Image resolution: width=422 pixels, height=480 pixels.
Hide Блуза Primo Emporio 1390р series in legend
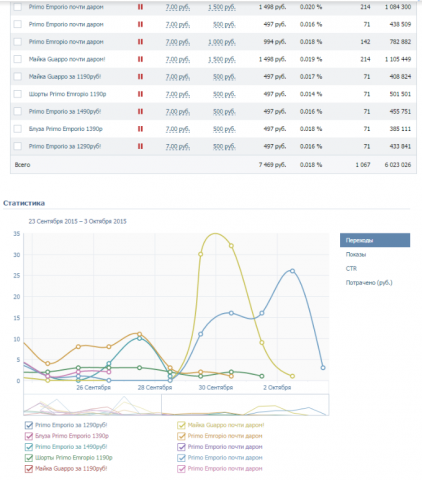click(29, 436)
